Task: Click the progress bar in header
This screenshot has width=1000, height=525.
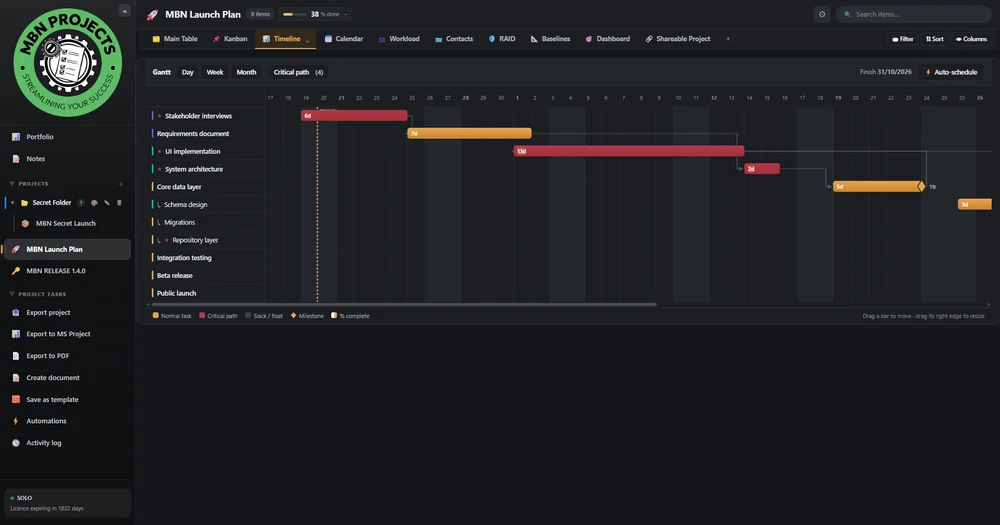Action: (x=294, y=14)
